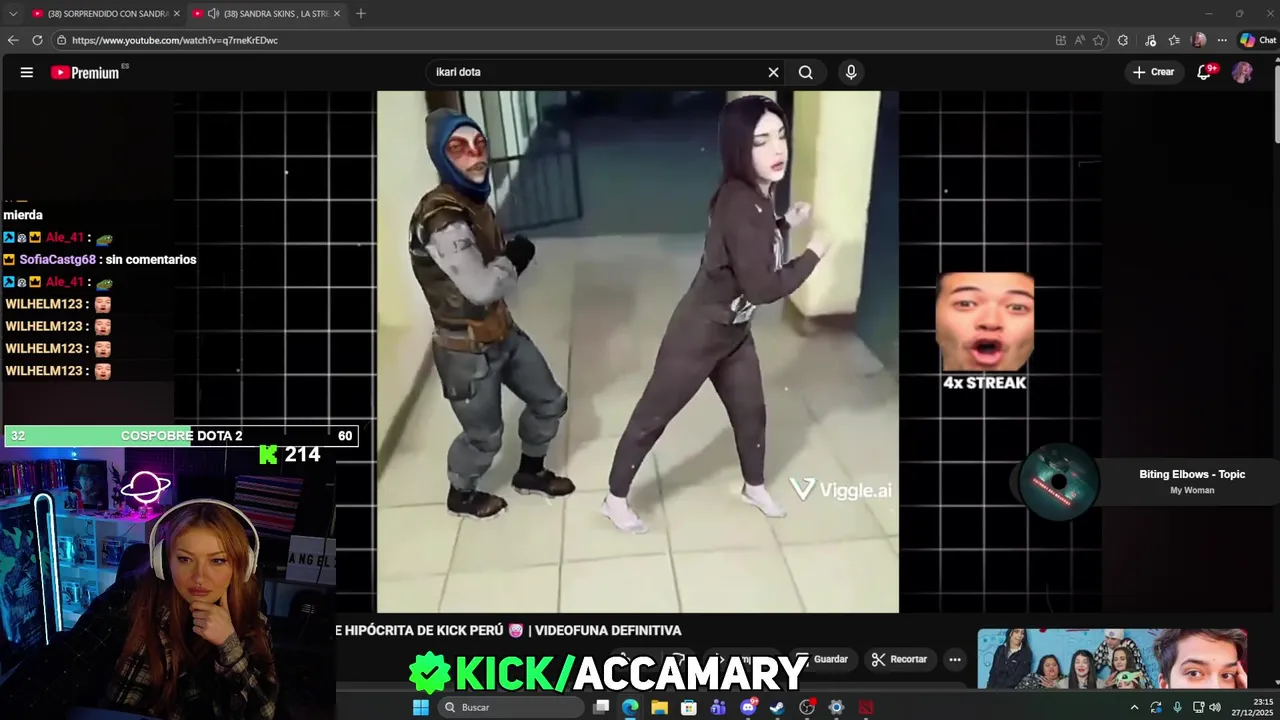Show hidden system tray icons chevron
Screen dimensions: 1280x720
(1134, 707)
